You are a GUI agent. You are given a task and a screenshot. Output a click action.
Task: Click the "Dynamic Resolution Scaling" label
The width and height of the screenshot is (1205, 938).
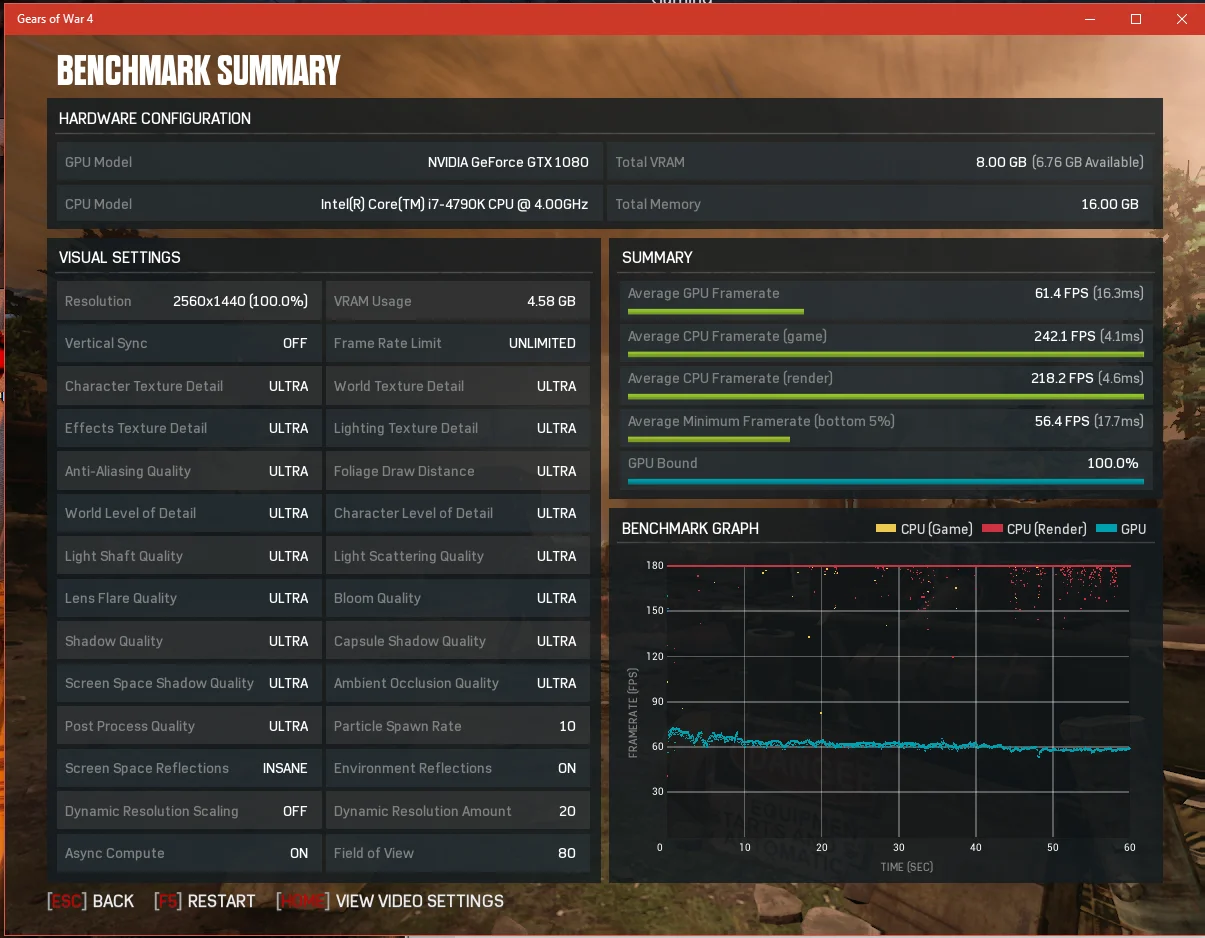tap(152, 811)
